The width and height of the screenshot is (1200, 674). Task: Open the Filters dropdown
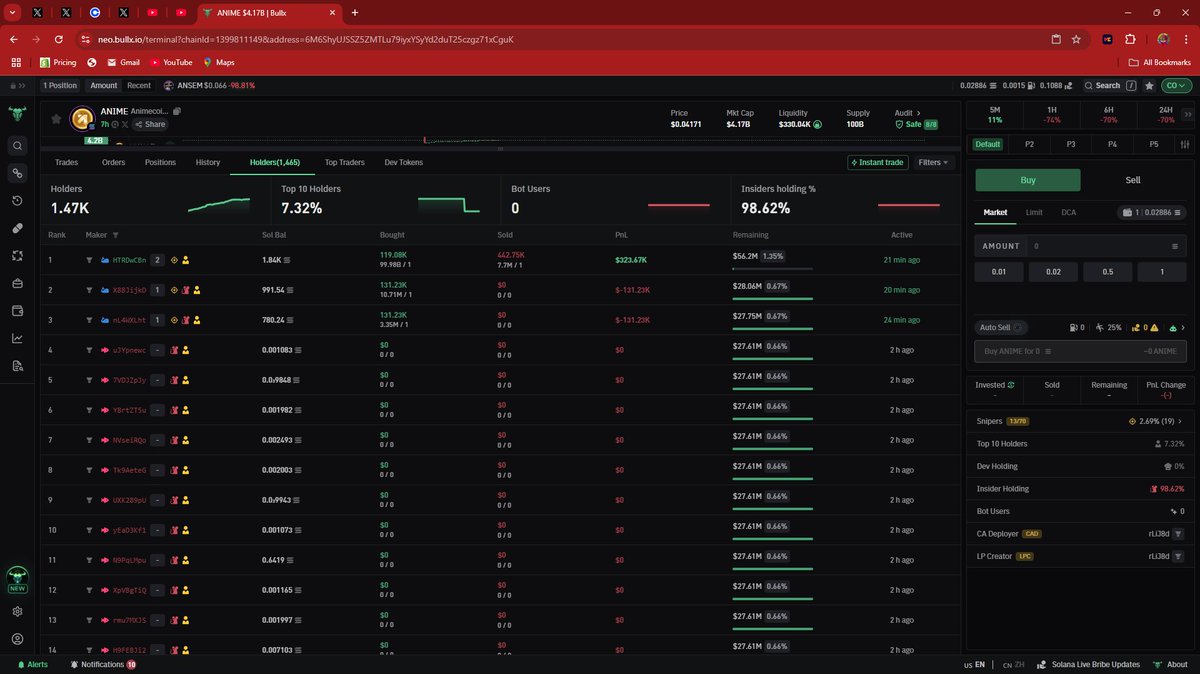point(934,162)
